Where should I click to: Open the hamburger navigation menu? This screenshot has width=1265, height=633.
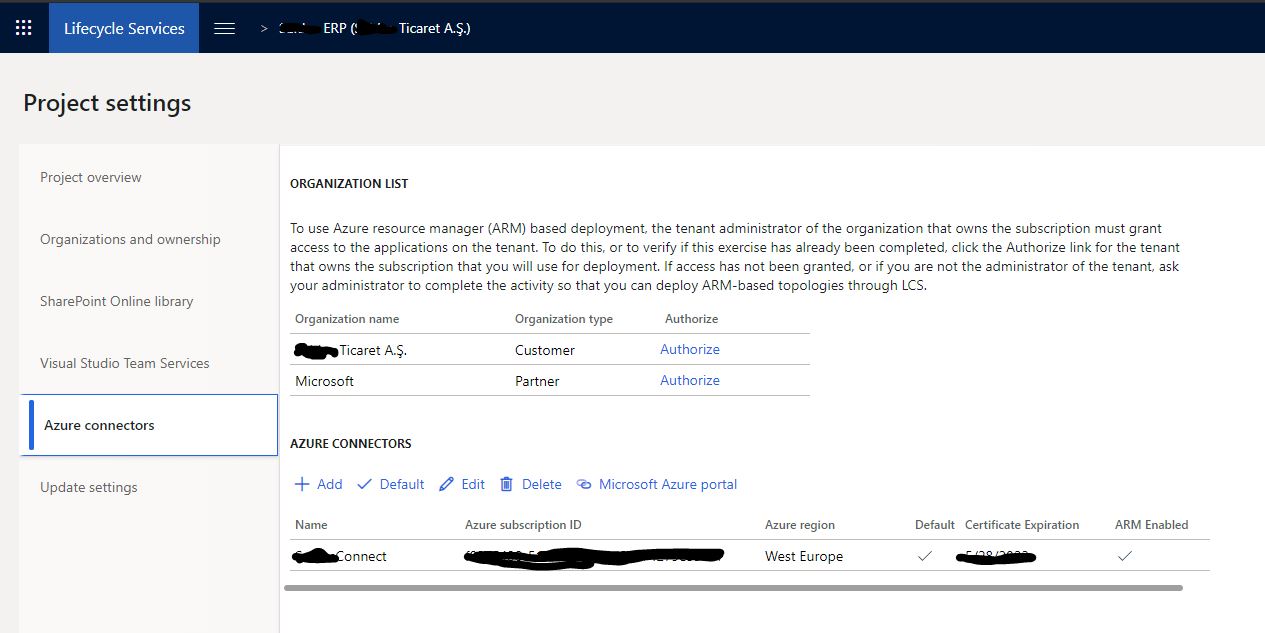225,28
